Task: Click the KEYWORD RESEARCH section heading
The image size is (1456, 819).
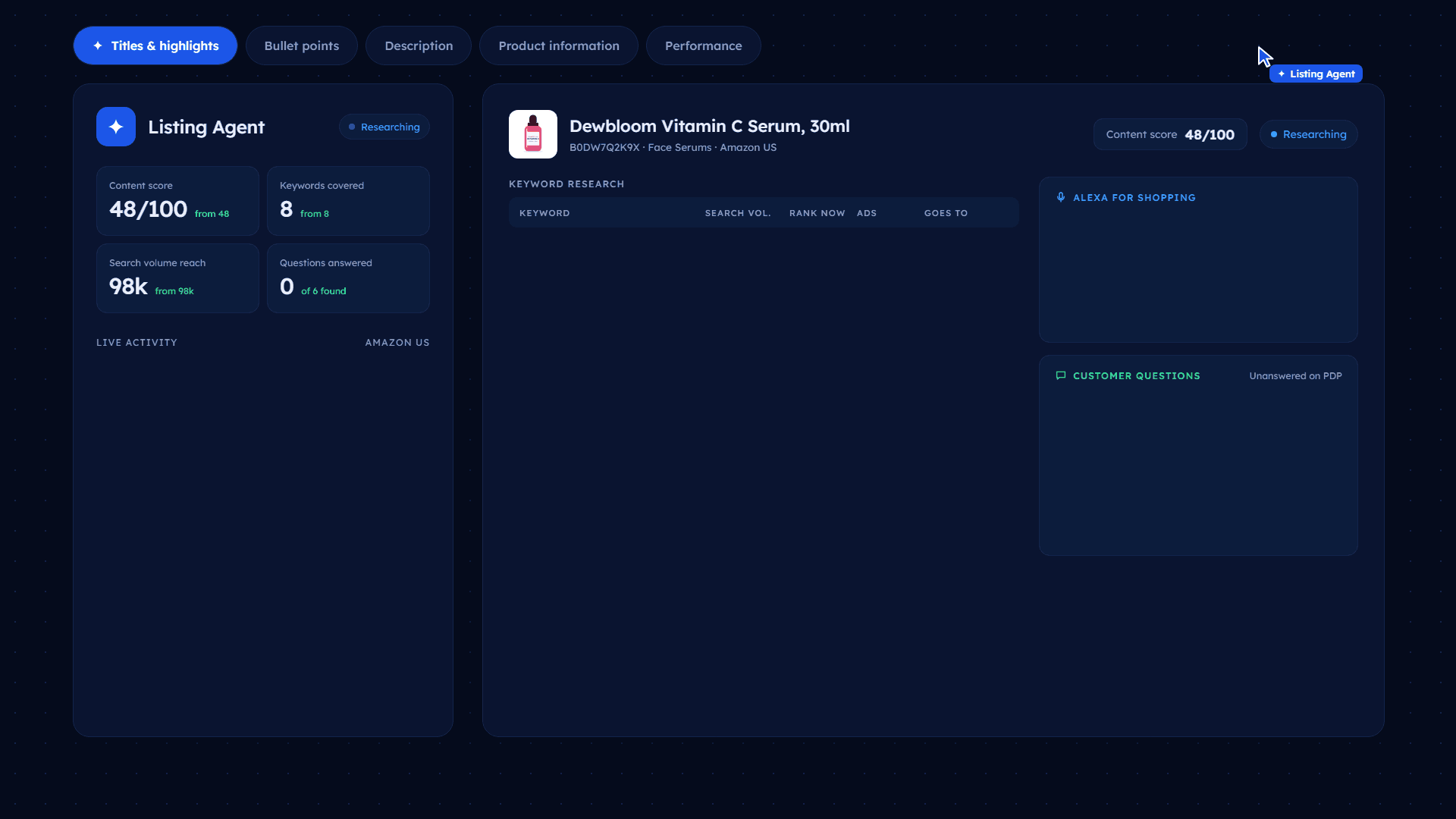Action: click(566, 184)
